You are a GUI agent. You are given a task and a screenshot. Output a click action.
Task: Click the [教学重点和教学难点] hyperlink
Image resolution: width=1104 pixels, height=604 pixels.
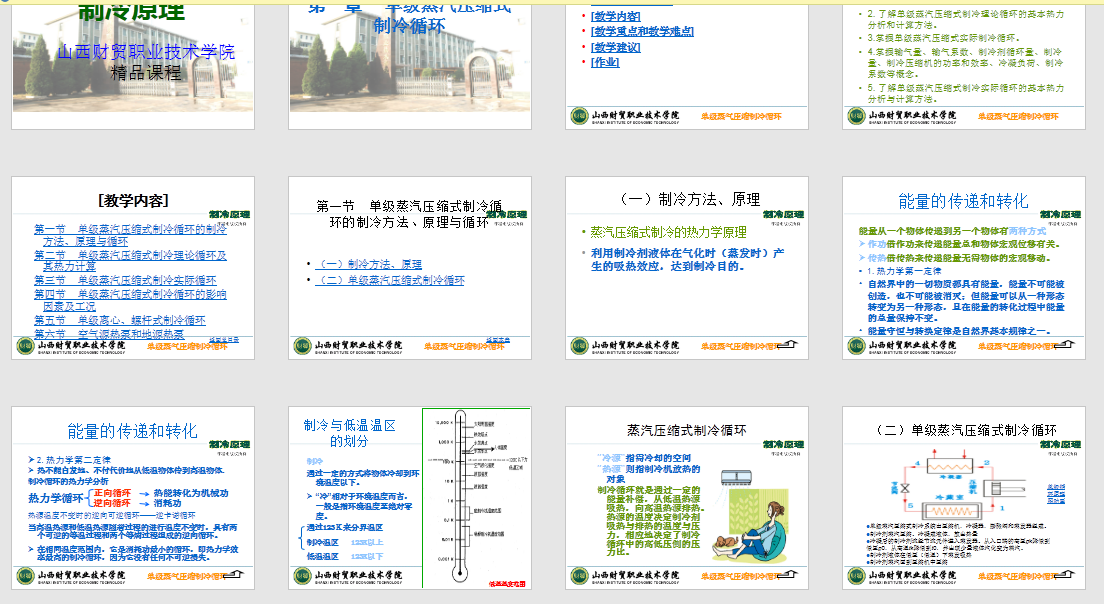click(x=642, y=32)
